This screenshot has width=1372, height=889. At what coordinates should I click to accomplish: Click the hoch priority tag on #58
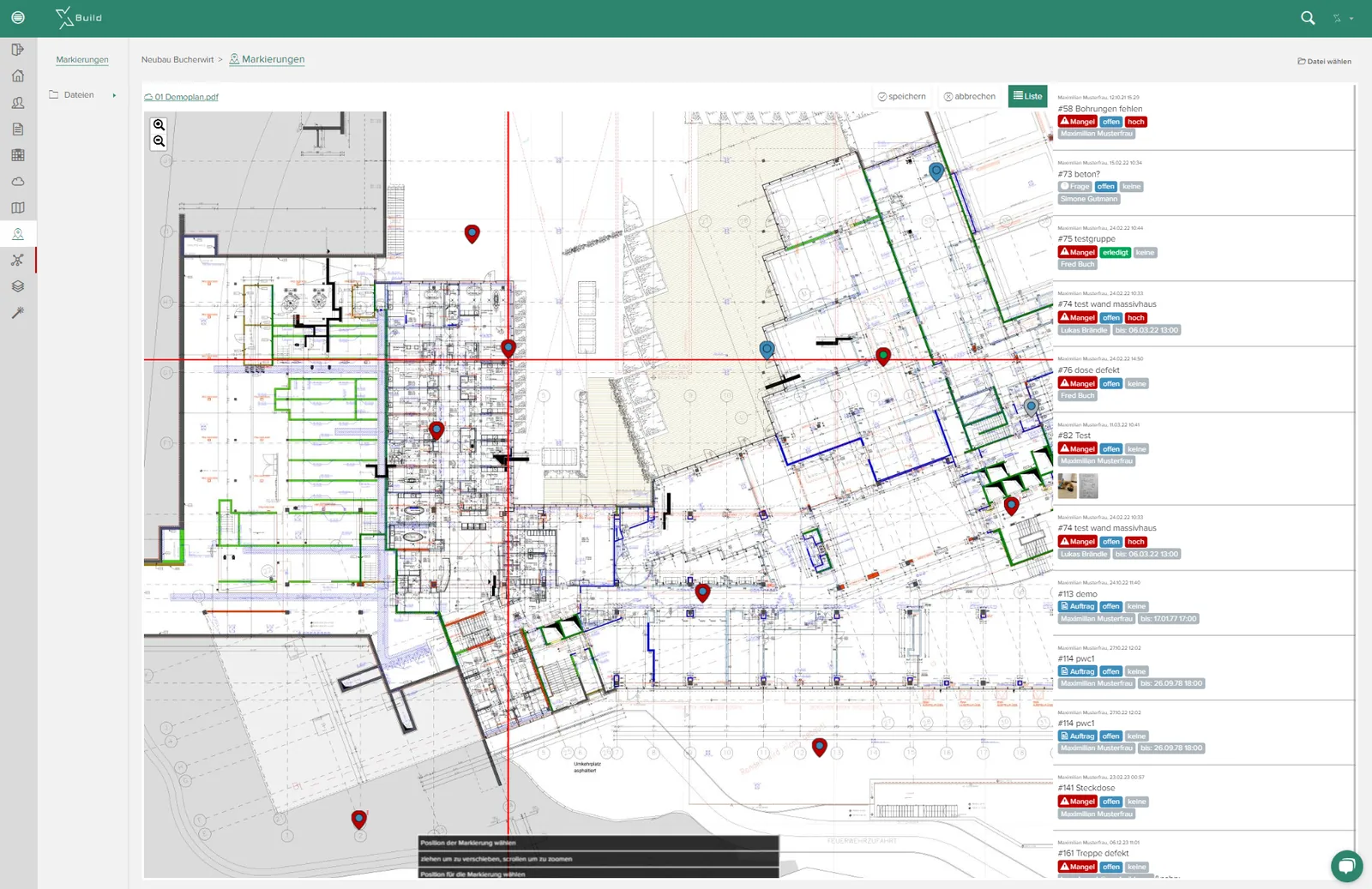pos(1136,122)
